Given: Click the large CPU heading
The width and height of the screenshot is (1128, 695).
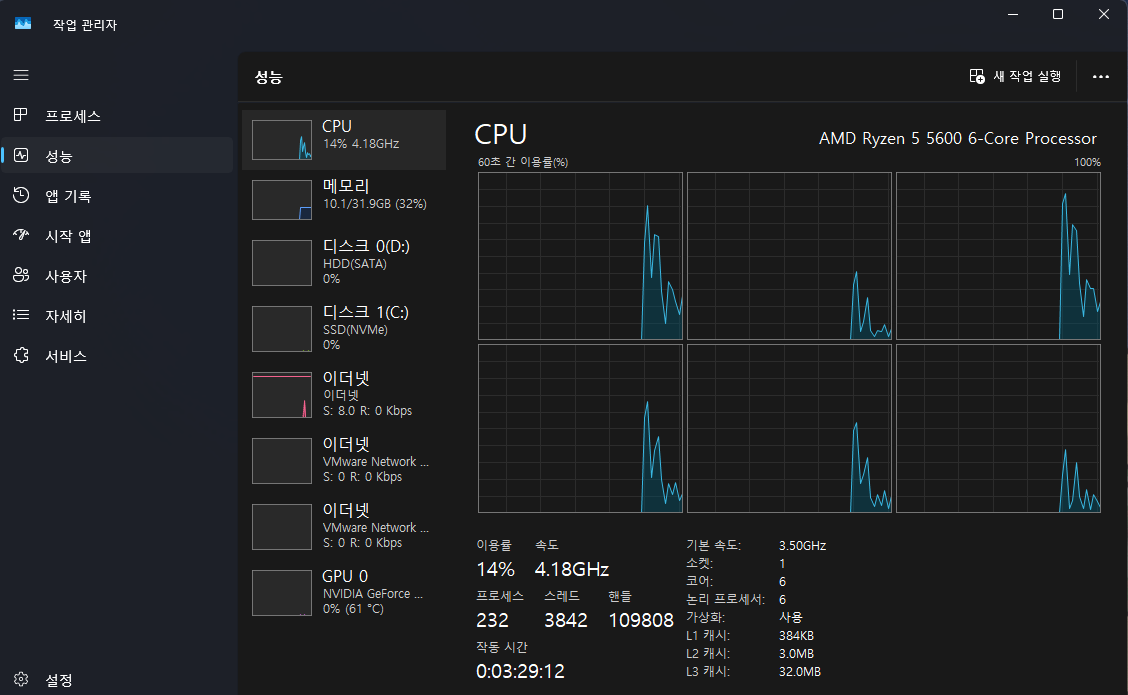Looking at the screenshot, I should (x=501, y=135).
